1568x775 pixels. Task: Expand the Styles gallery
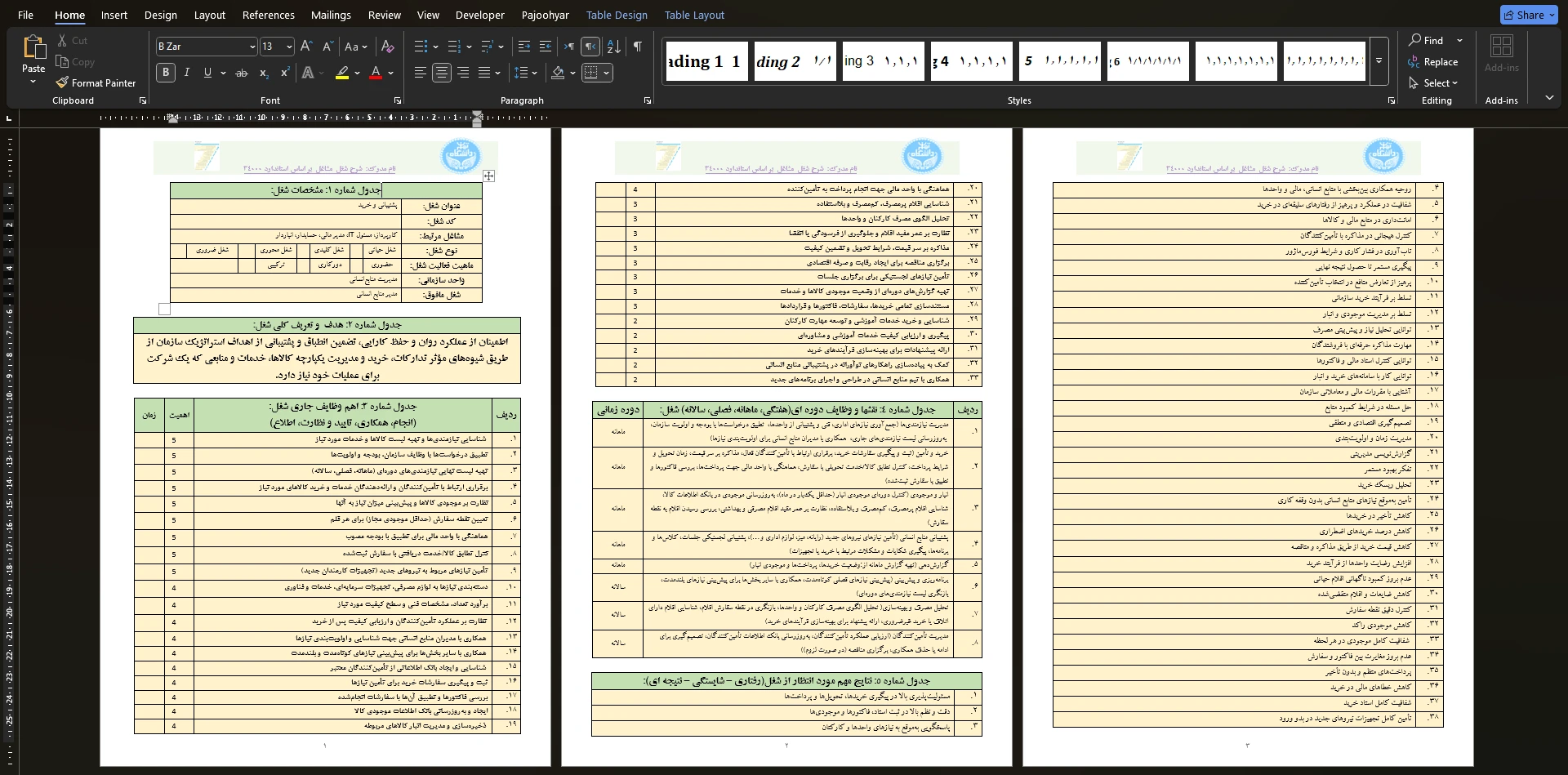1379,61
